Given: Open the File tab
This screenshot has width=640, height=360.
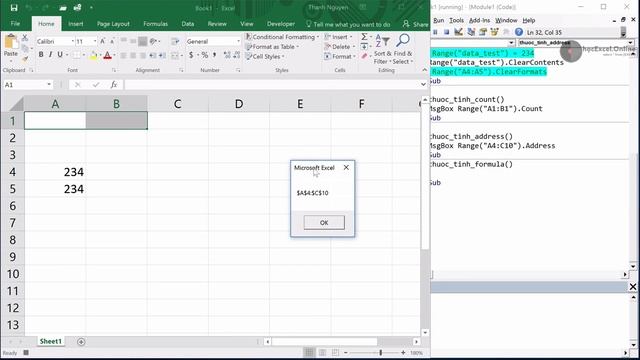Looking at the screenshot, I should [x=16, y=24].
